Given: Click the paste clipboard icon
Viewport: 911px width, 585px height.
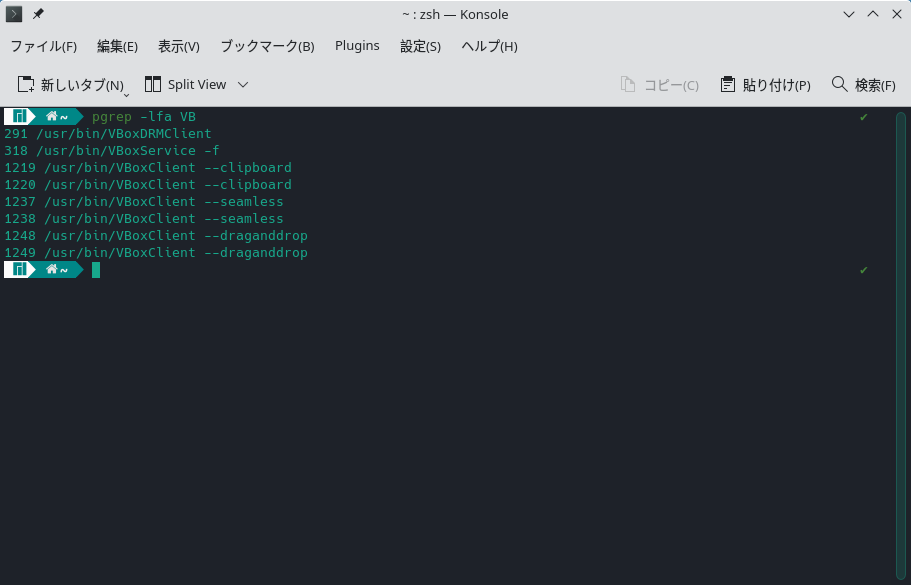Looking at the screenshot, I should (x=728, y=84).
